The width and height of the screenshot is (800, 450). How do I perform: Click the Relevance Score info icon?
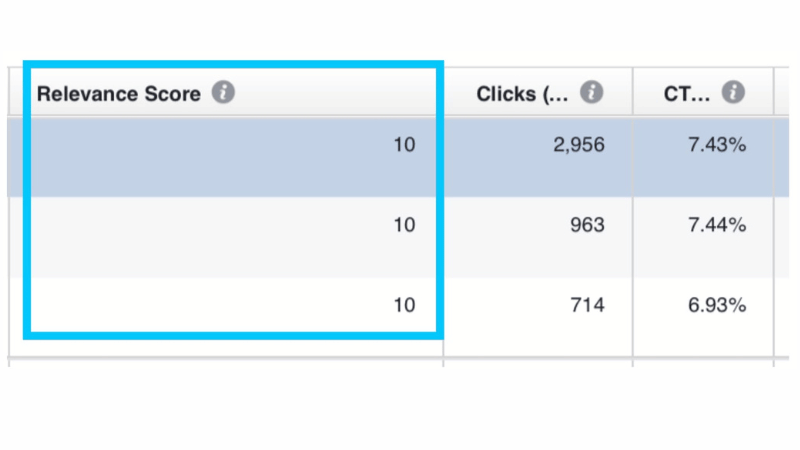coord(223,92)
